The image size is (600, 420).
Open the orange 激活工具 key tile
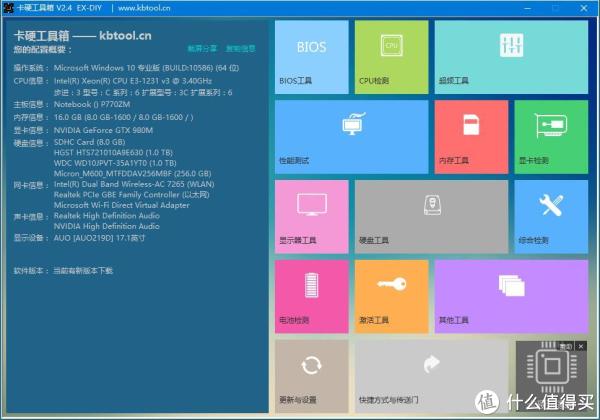pos(391,297)
